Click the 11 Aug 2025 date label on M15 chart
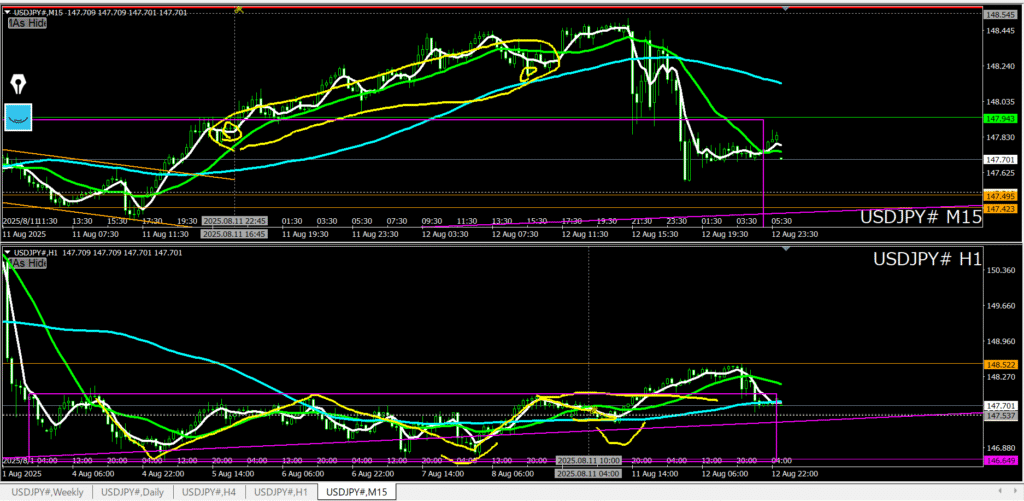 [x=25, y=234]
